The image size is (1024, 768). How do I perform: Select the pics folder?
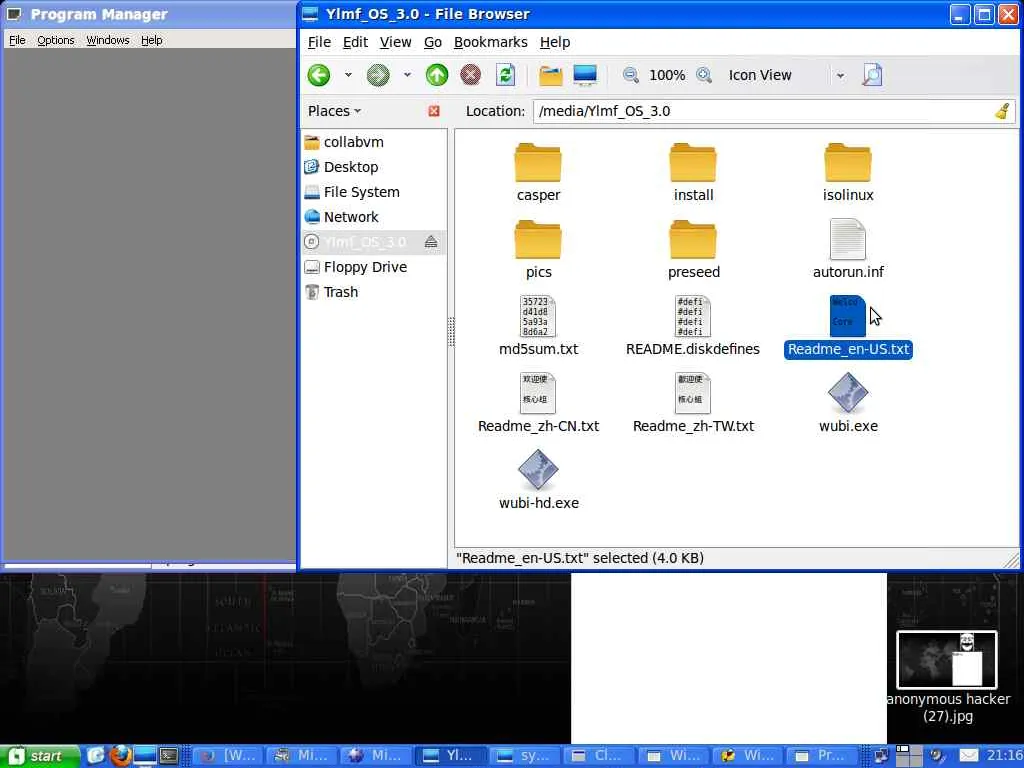(x=538, y=248)
